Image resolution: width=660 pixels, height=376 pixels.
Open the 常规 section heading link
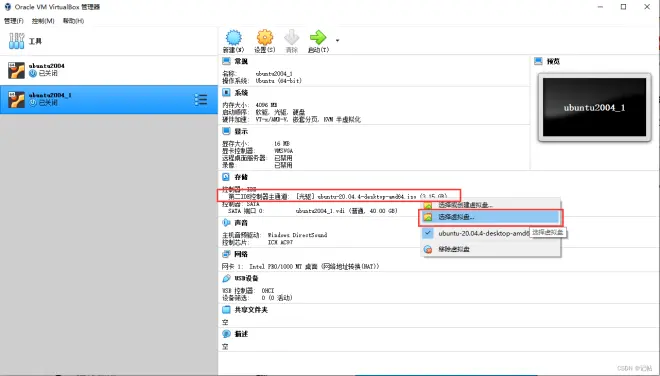[241, 61]
